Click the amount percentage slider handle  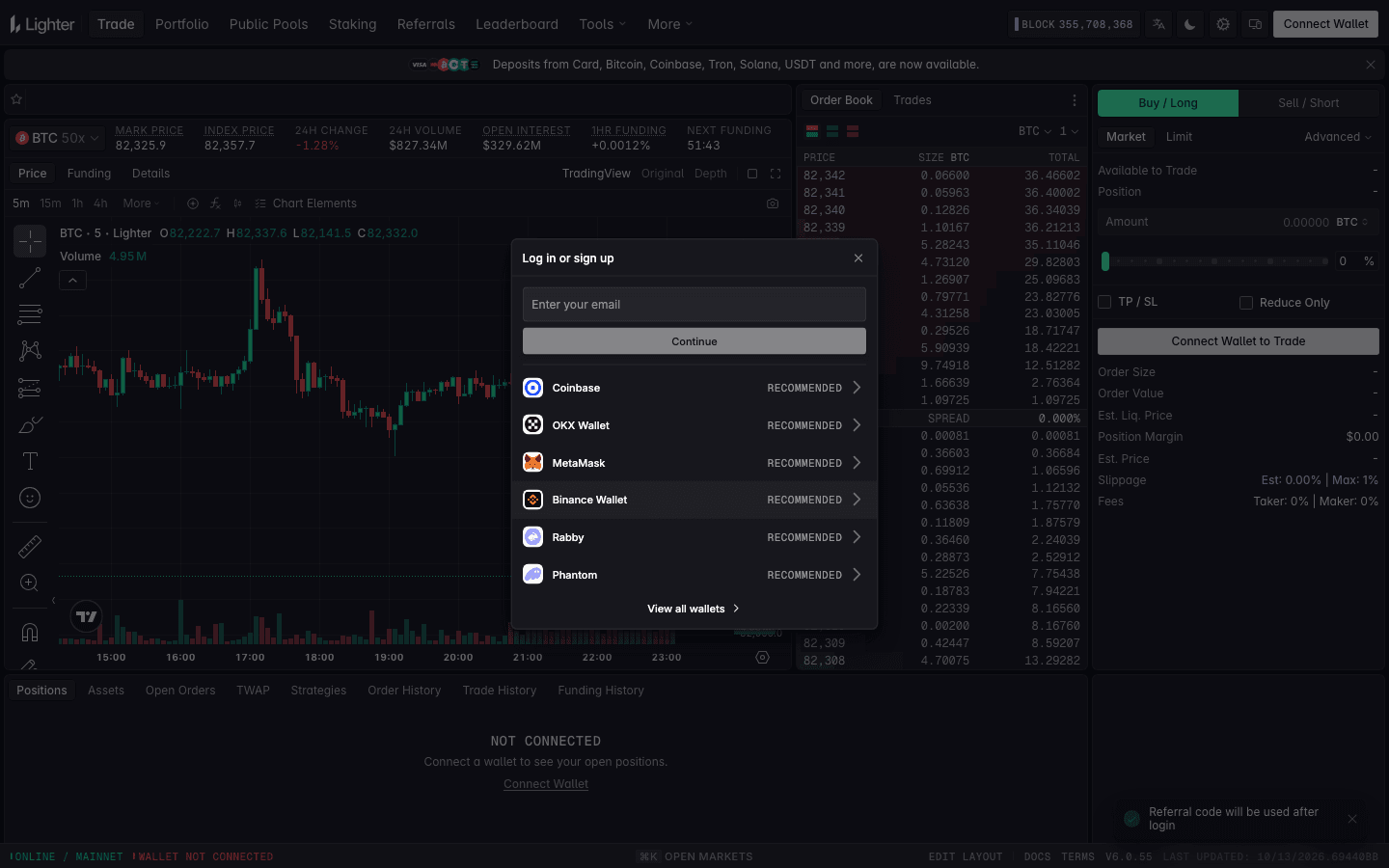(1105, 261)
